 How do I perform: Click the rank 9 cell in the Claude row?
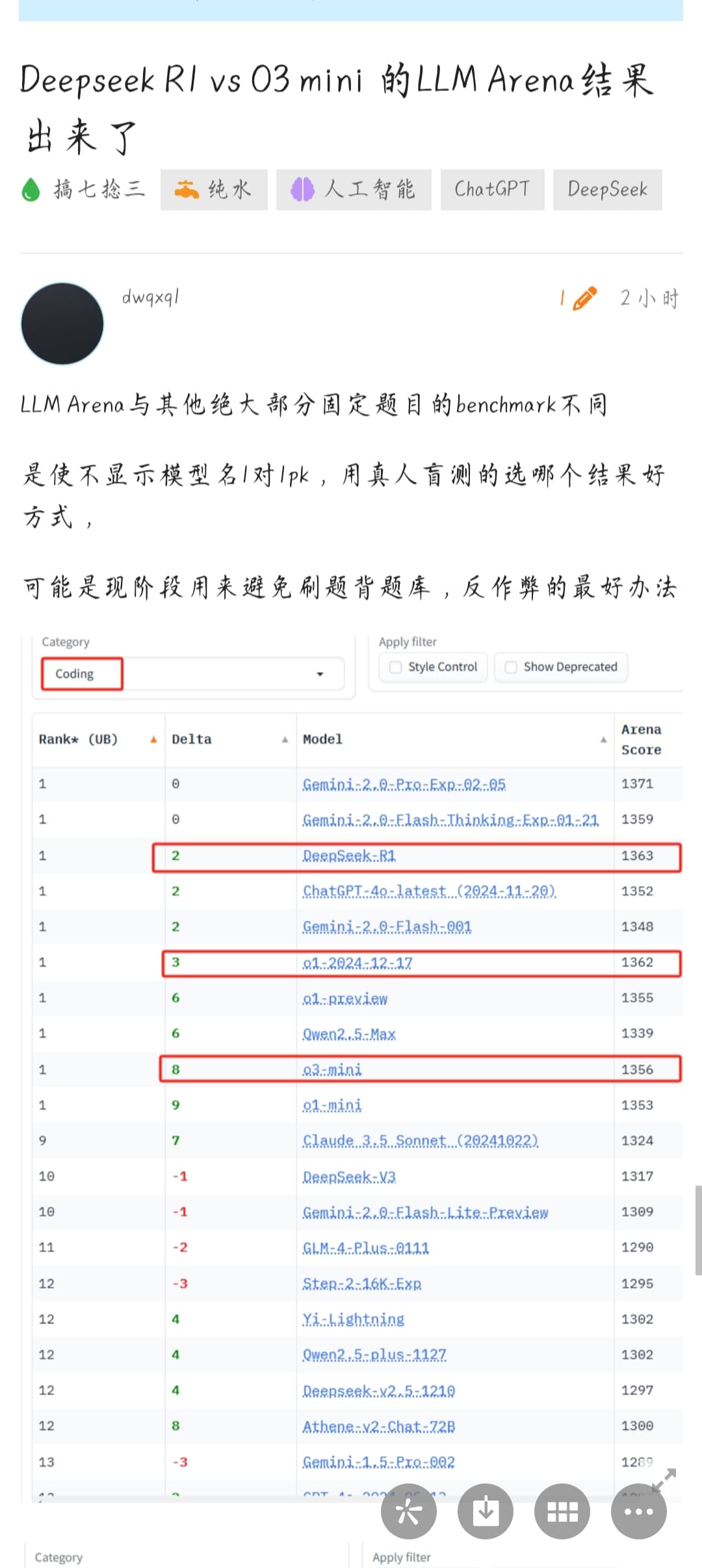42,1141
